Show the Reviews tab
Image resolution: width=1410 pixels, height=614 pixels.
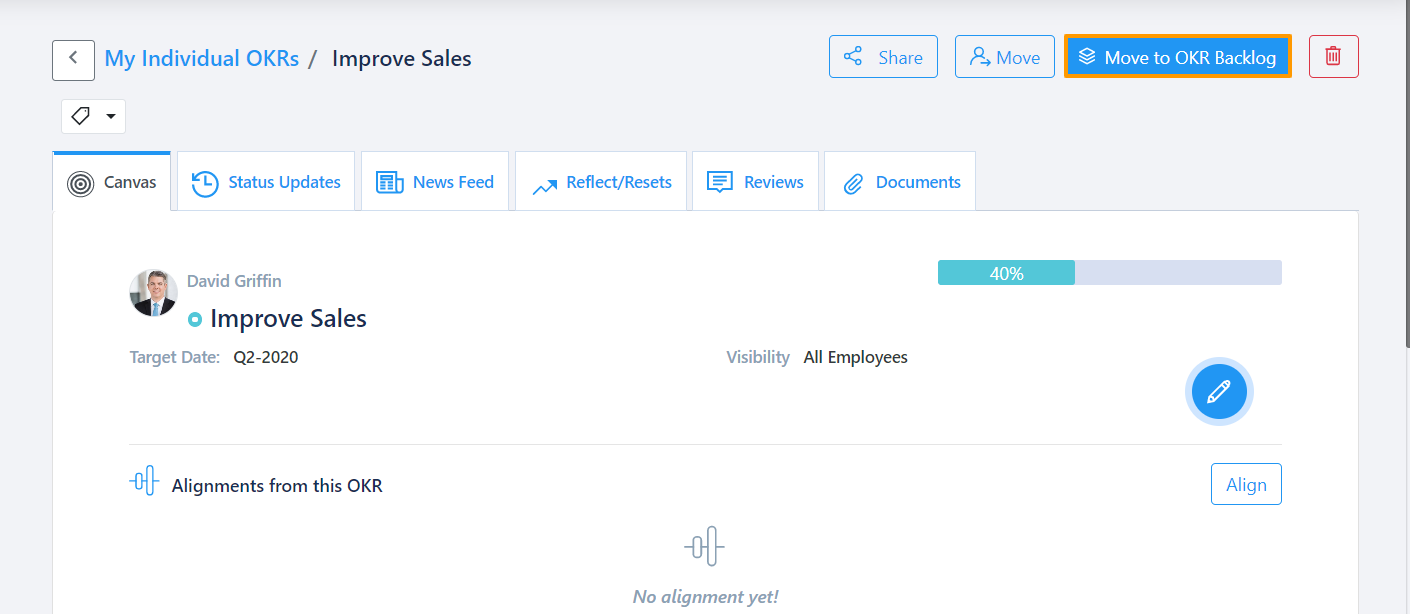point(755,182)
